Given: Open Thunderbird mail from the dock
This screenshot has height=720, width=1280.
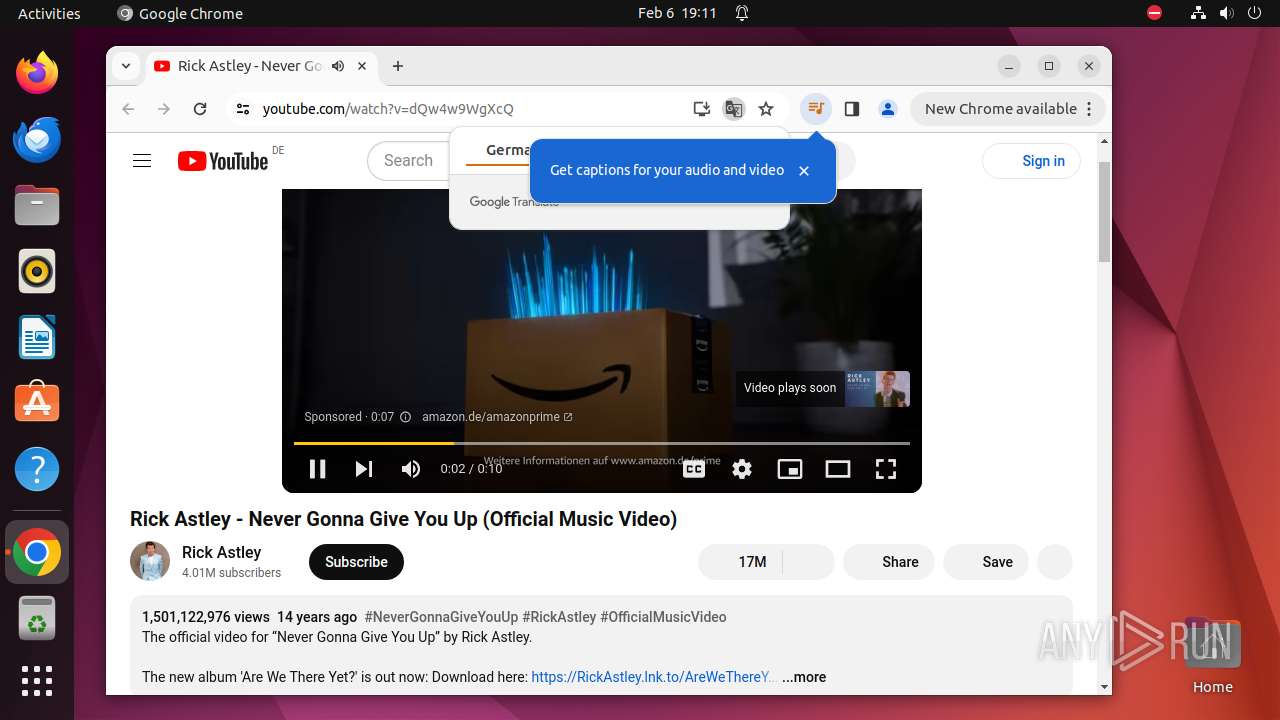Looking at the screenshot, I should pyautogui.click(x=37, y=140).
